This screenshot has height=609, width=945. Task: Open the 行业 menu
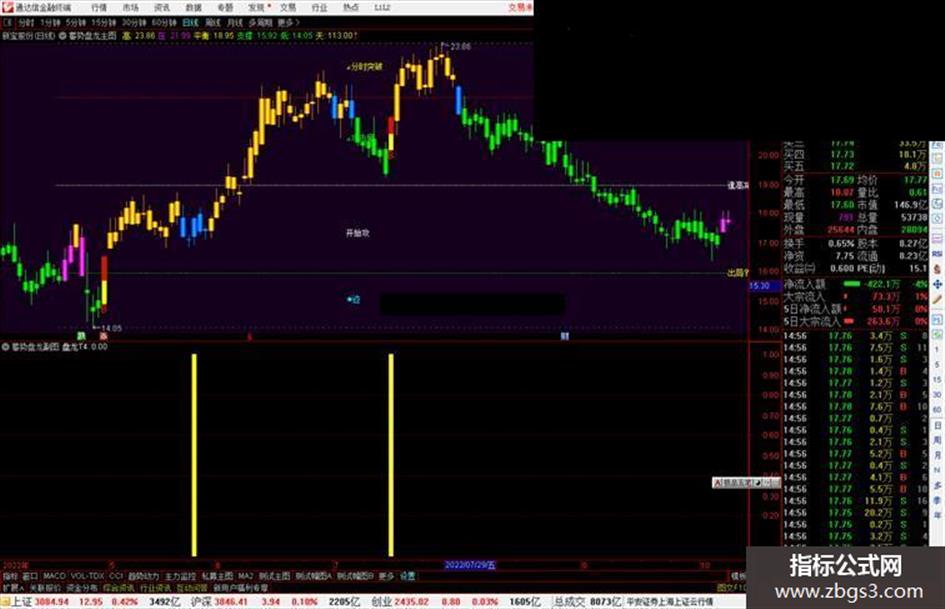point(319,7)
